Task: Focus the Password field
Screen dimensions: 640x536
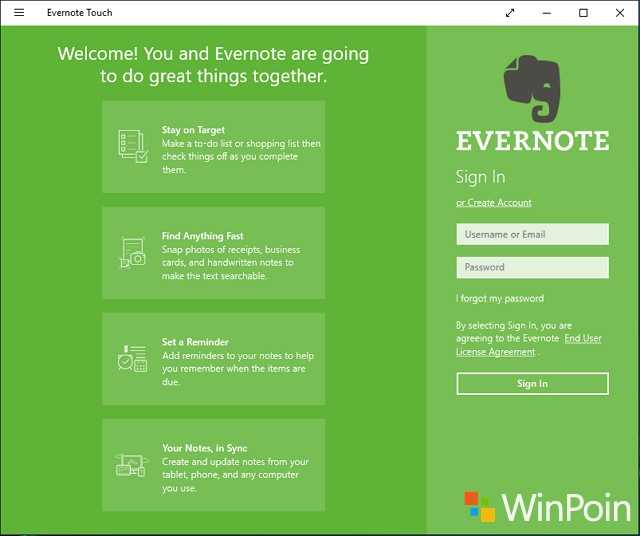Action: coord(532,267)
